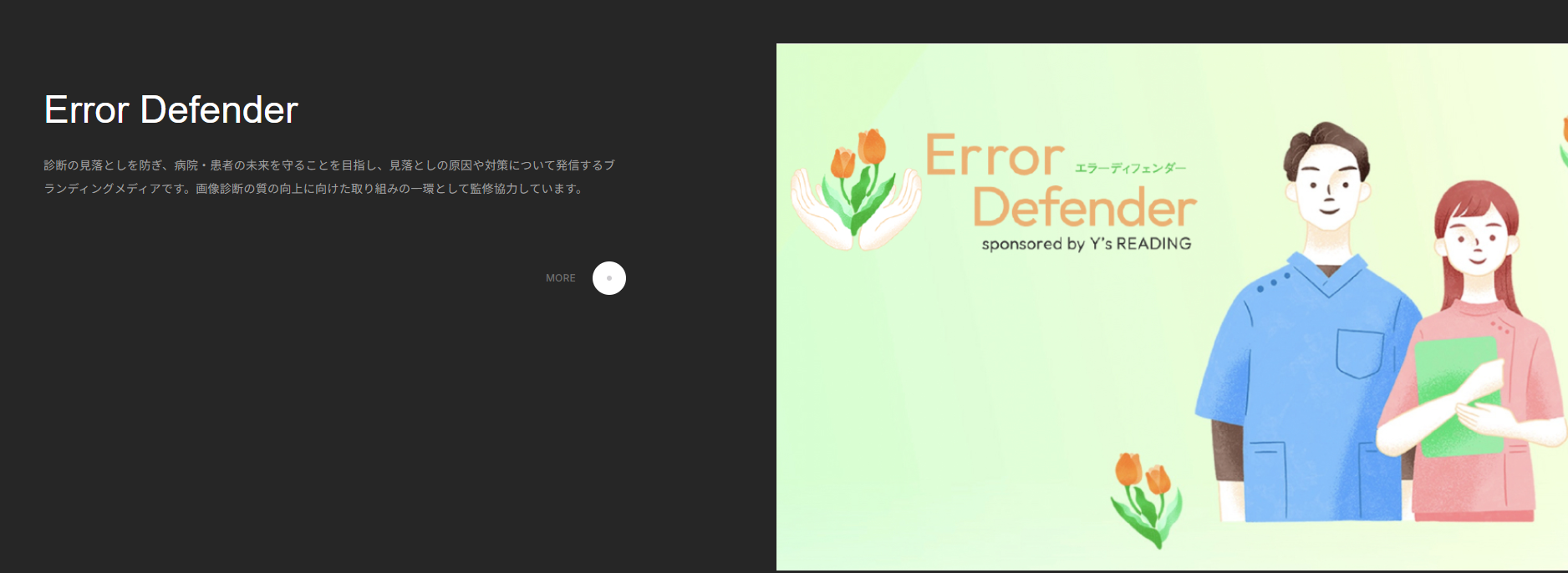Click the white Error Defender heading

pyautogui.click(x=171, y=110)
